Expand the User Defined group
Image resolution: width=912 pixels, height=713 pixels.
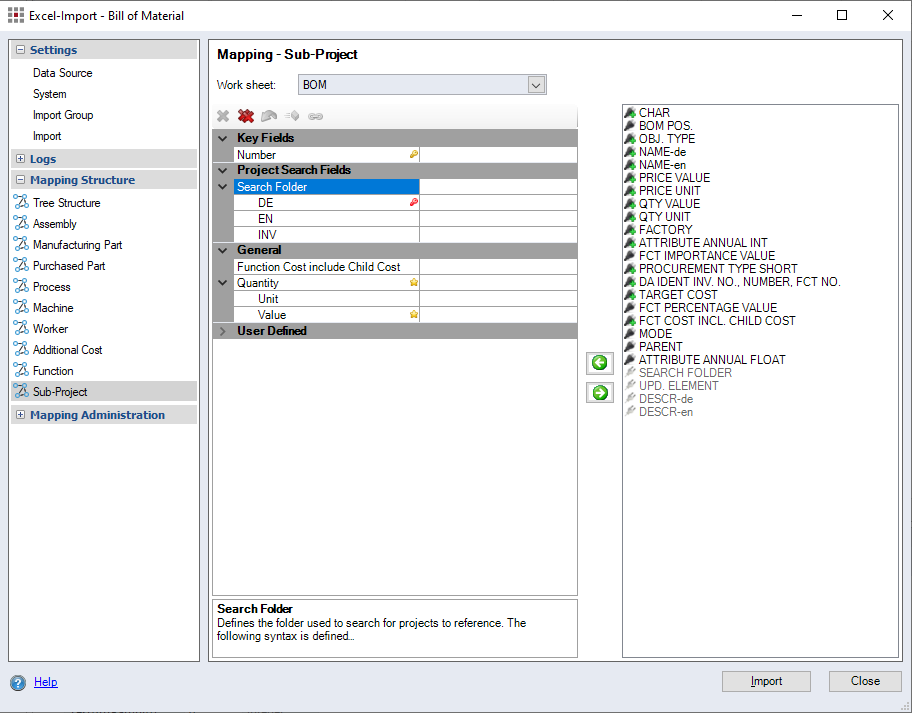223,331
